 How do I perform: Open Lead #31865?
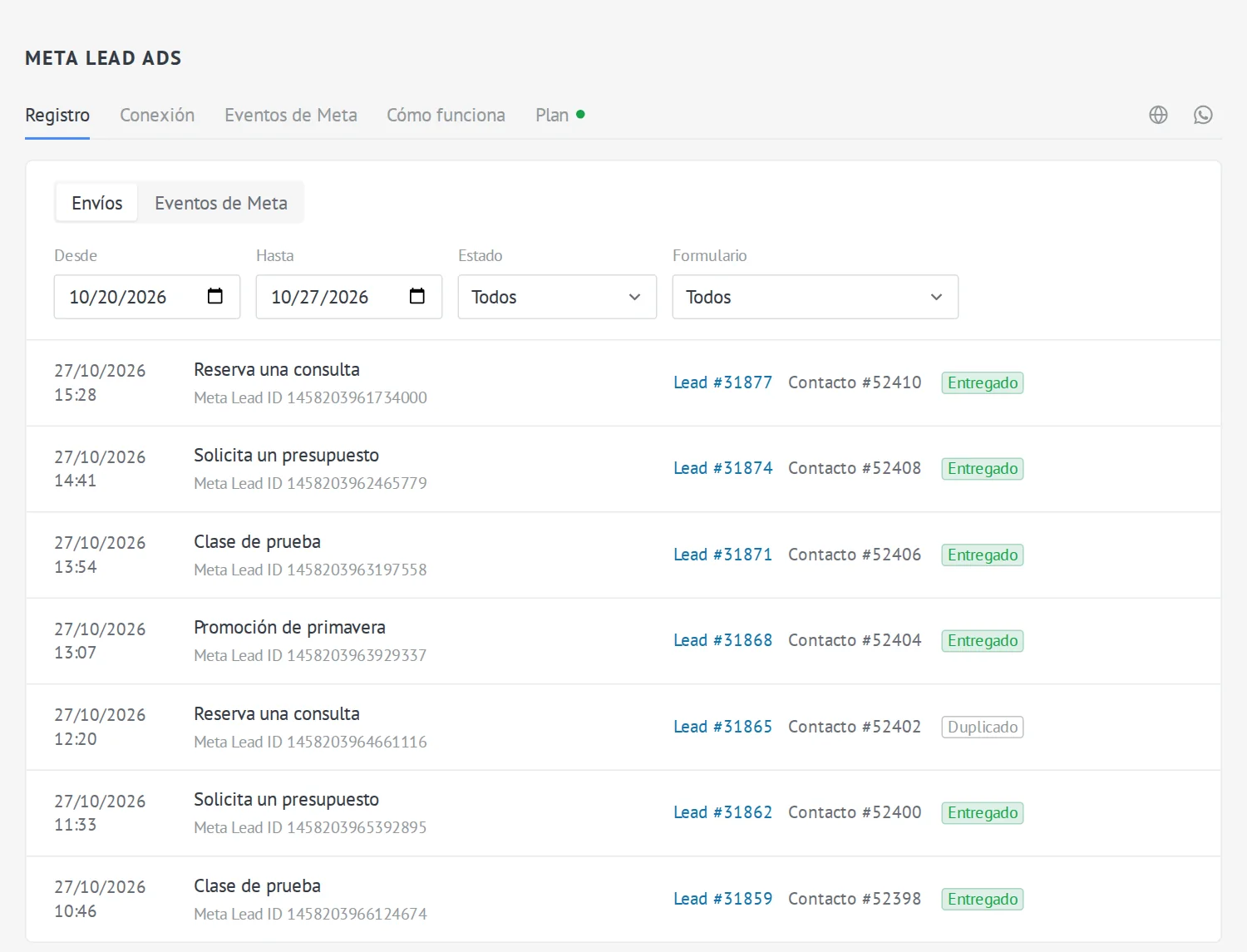pos(722,727)
